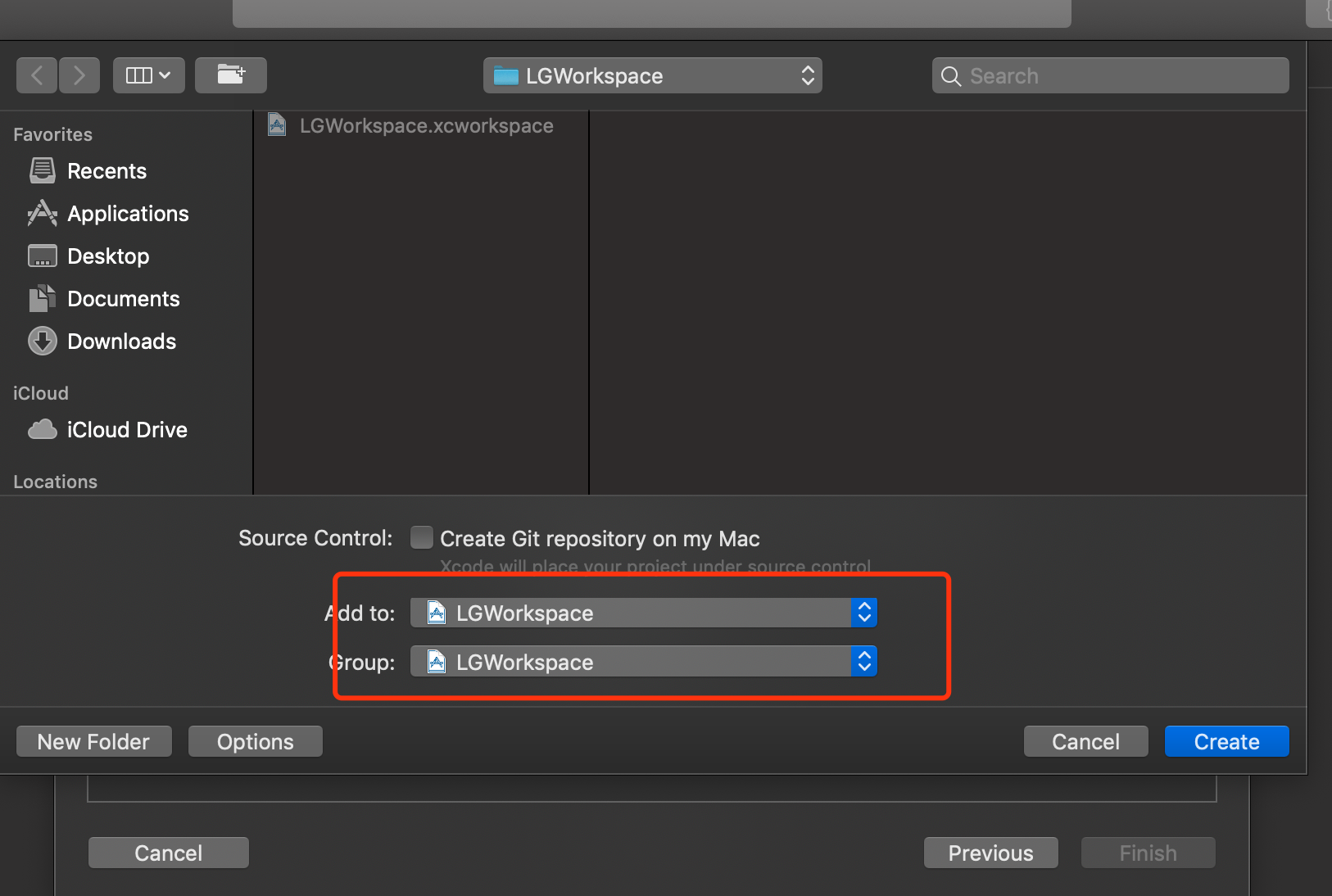This screenshot has width=1332, height=896.
Task: Click Previous in the project assistant window behind
Action: pos(991,853)
